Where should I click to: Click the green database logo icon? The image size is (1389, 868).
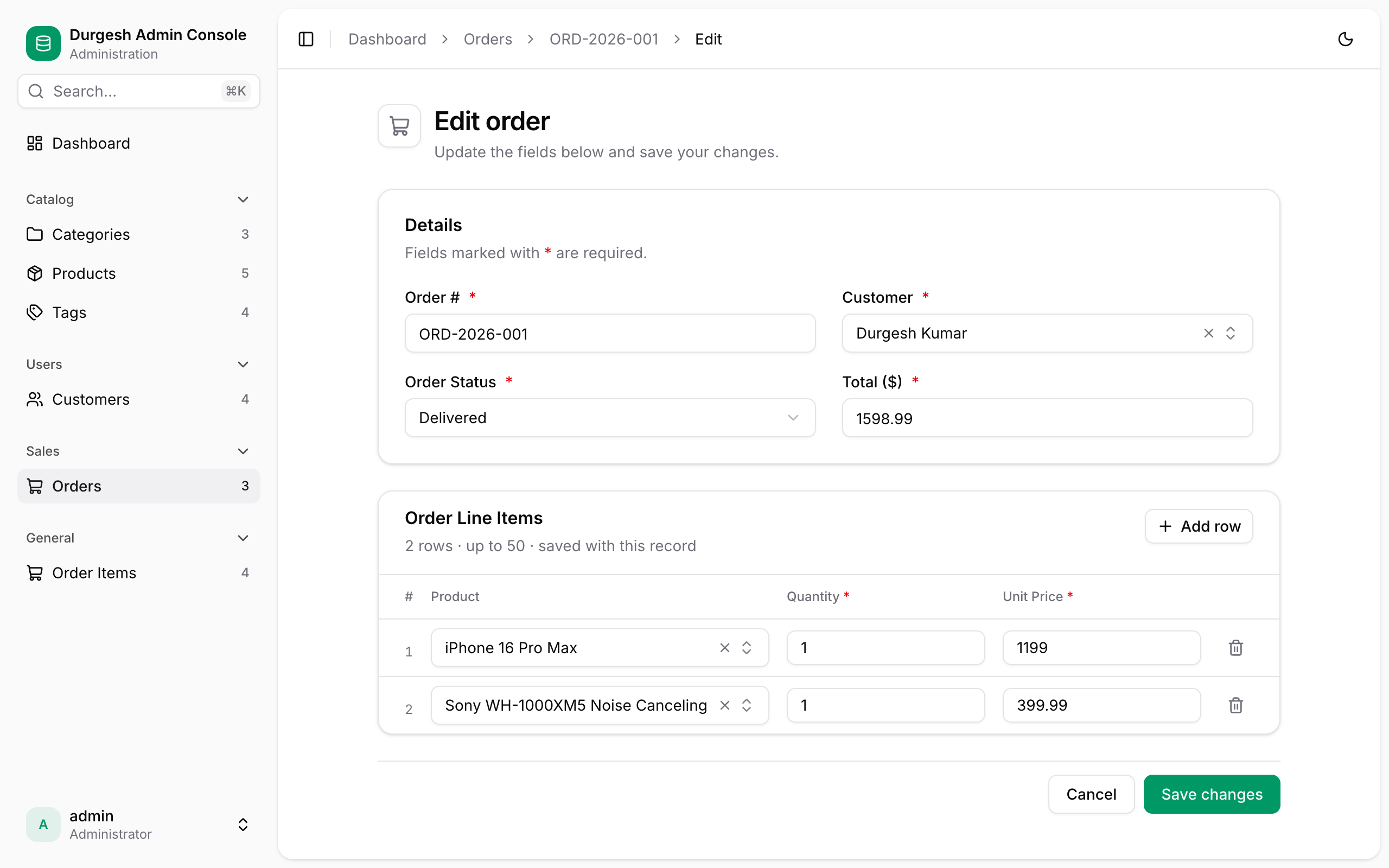click(x=43, y=43)
